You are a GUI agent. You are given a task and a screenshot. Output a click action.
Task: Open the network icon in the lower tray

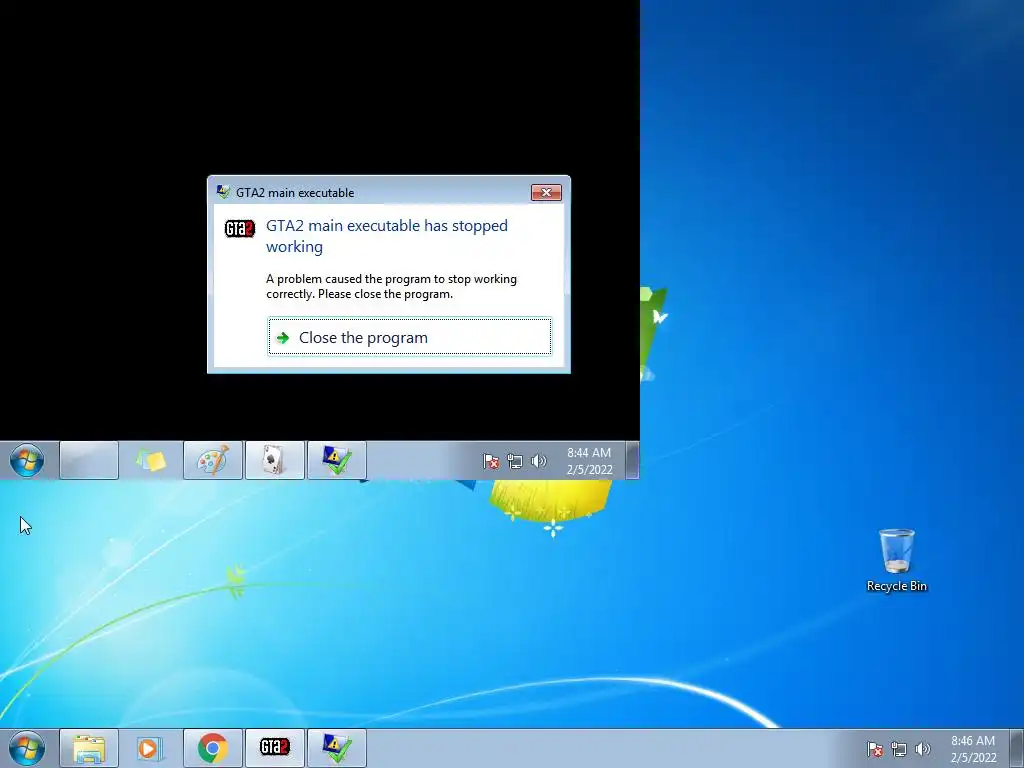[899, 749]
